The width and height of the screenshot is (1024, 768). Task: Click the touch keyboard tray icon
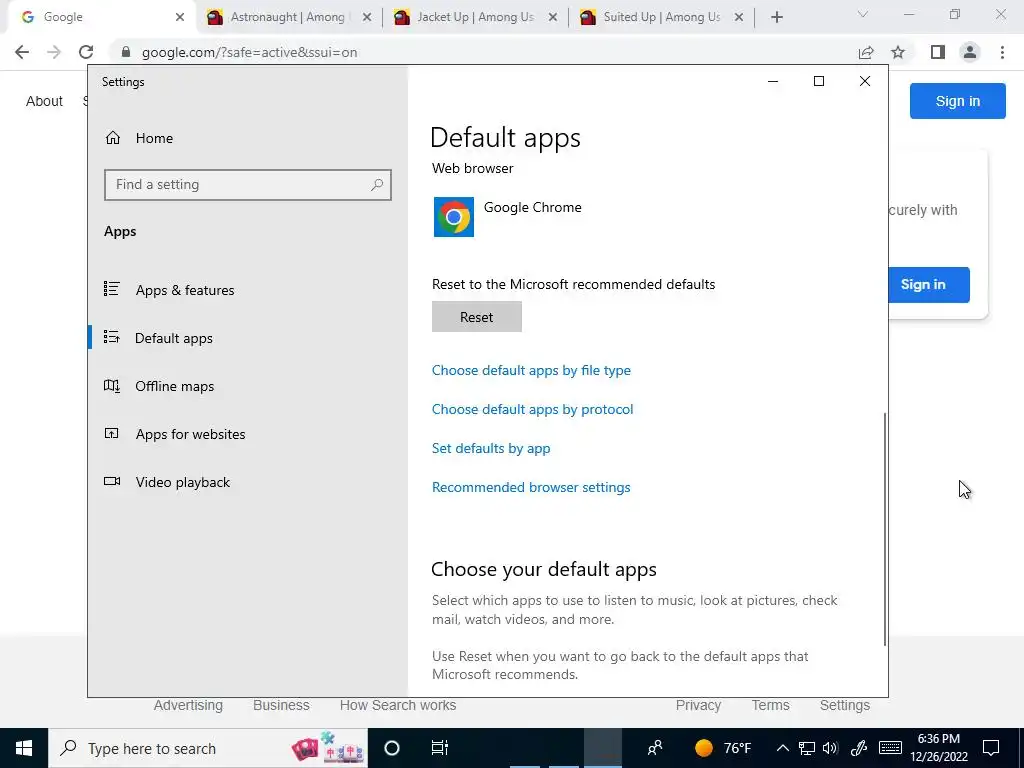[890, 748]
